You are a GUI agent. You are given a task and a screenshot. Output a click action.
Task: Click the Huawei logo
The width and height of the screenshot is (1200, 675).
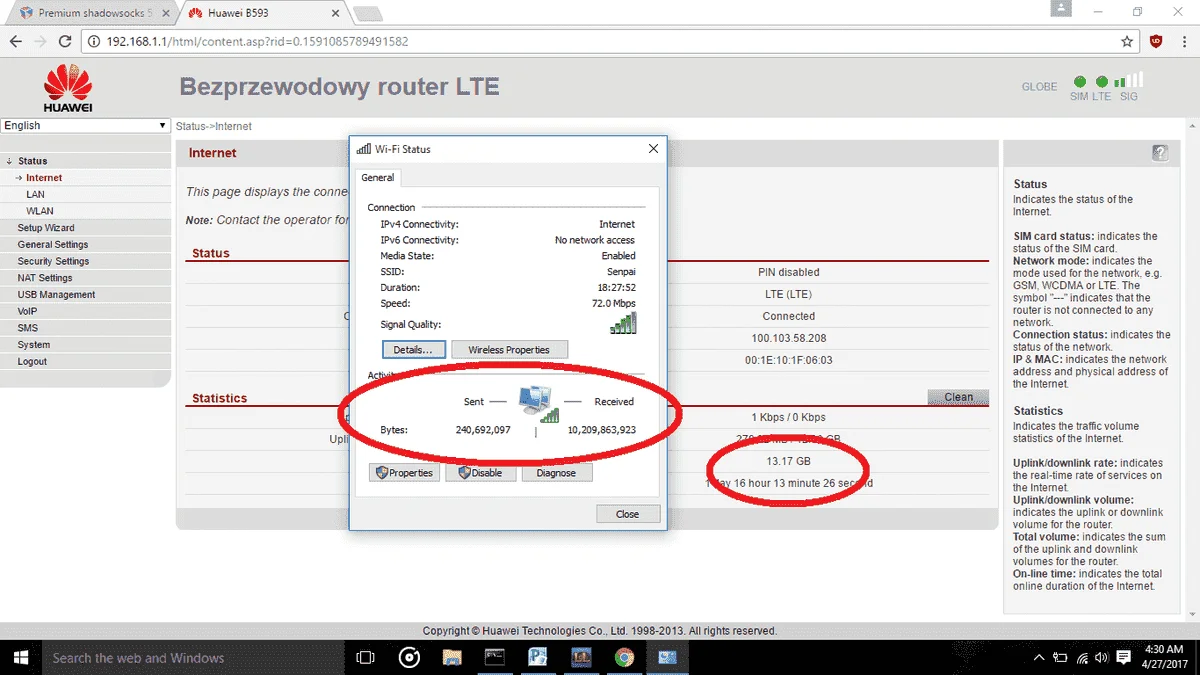pos(68,87)
